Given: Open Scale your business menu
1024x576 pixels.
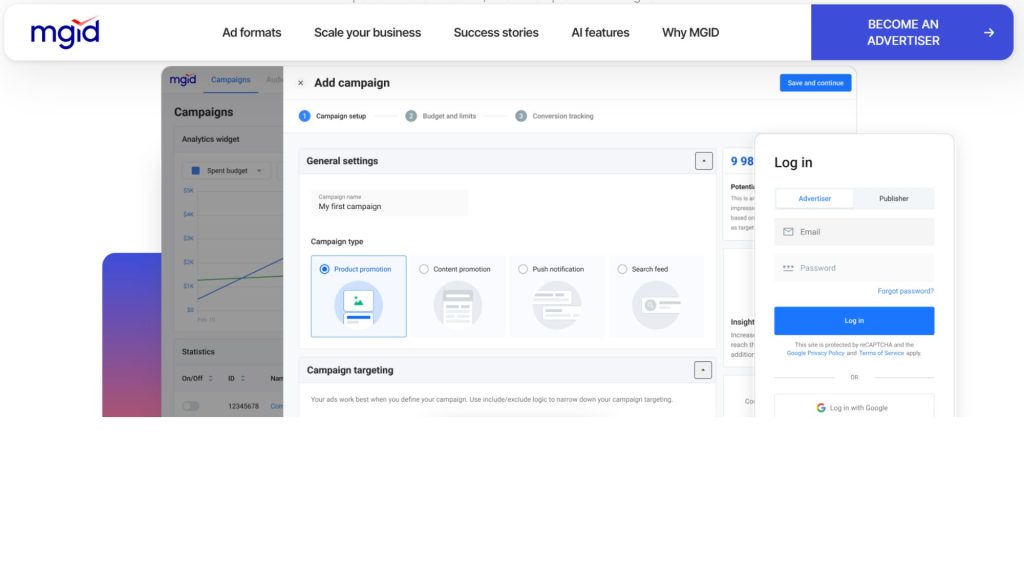Looking at the screenshot, I should pyautogui.click(x=367, y=33).
